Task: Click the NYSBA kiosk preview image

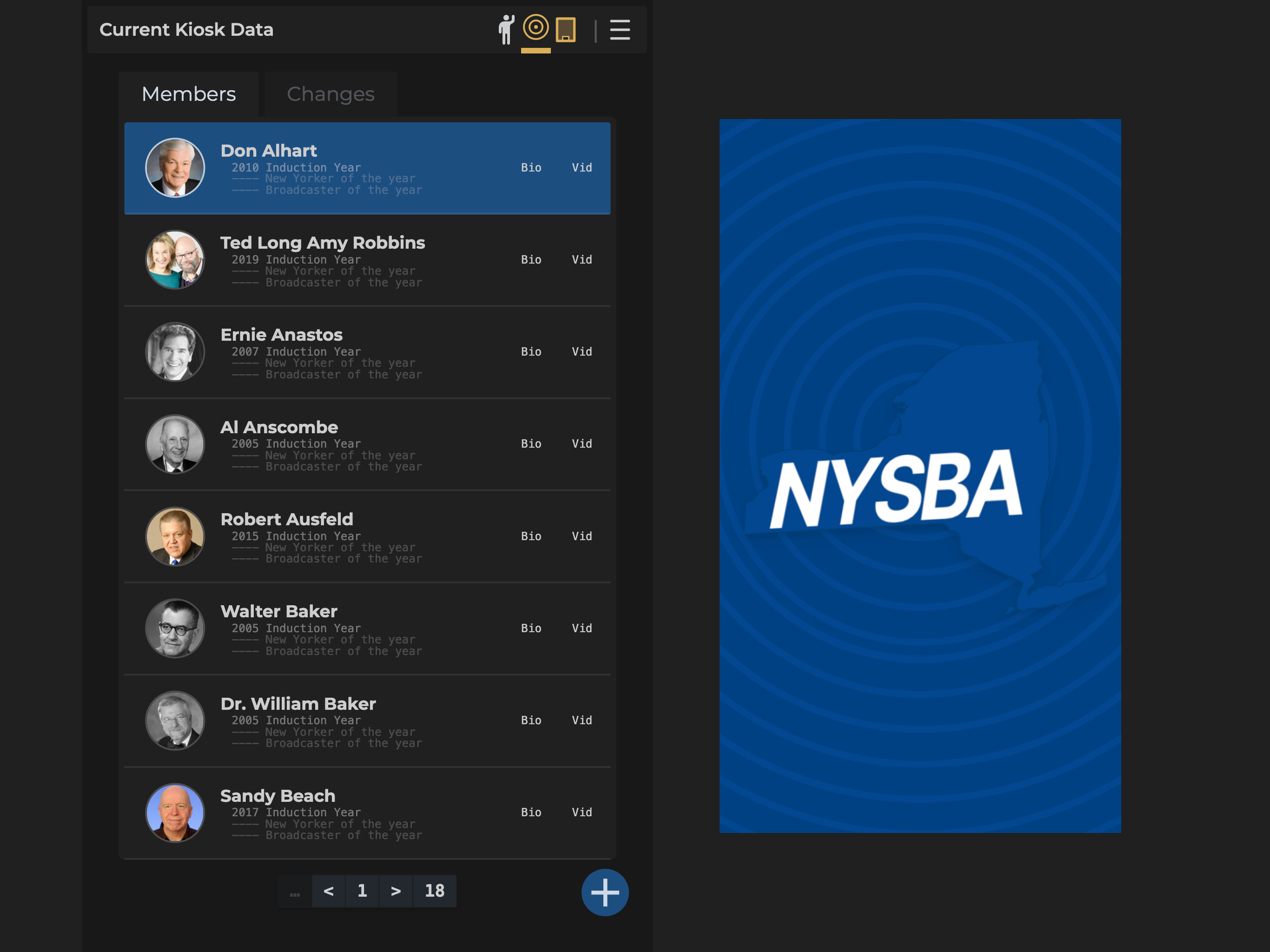Action: coord(920,476)
